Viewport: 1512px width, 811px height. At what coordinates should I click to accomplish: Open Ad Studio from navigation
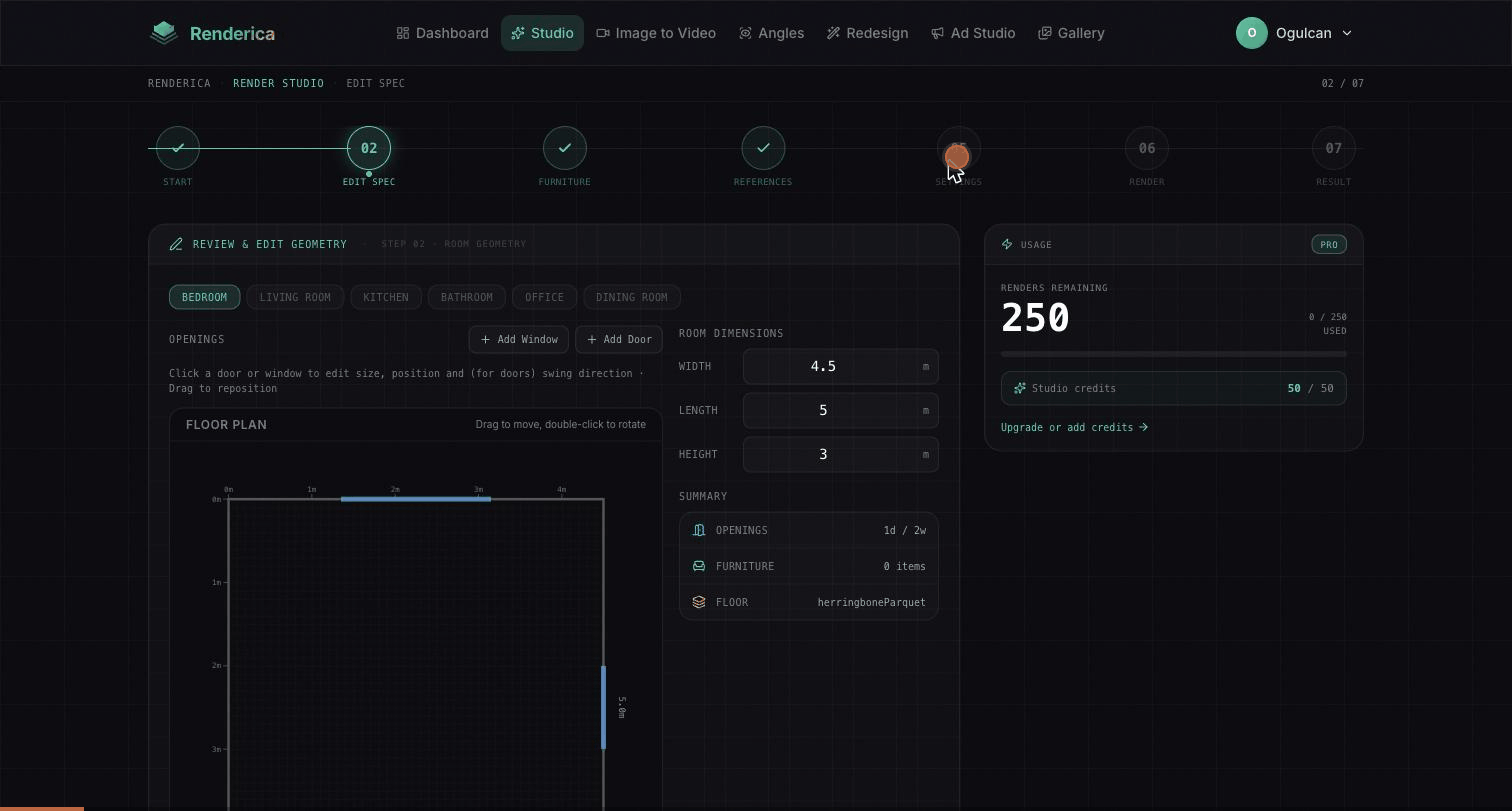coord(973,33)
